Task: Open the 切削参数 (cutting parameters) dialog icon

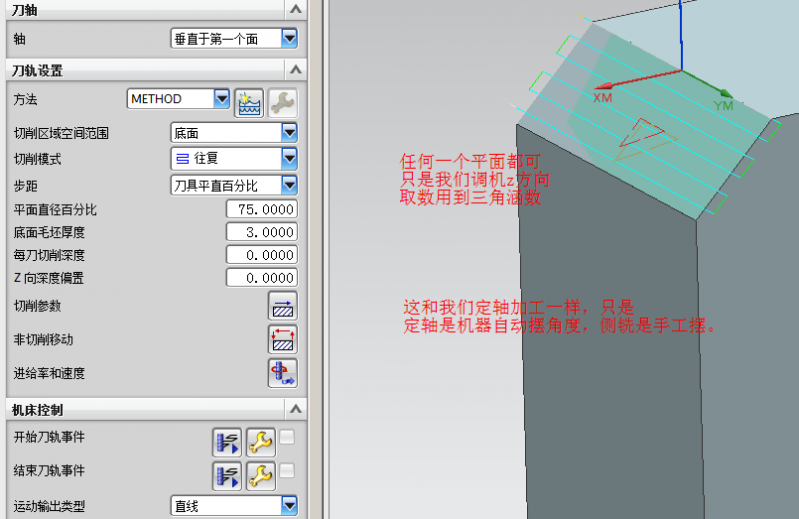Action: (x=283, y=306)
